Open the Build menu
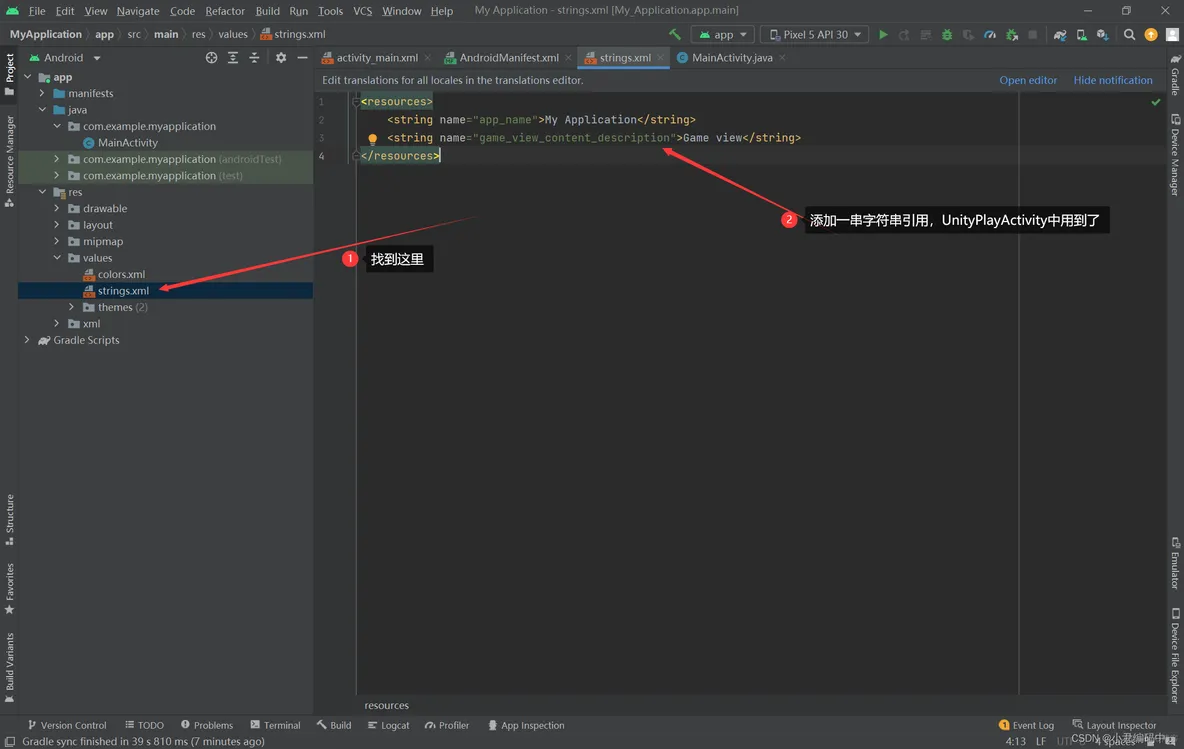Image resolution: width=1184 pixels, height=749 pixels. [x=267, y=11]
